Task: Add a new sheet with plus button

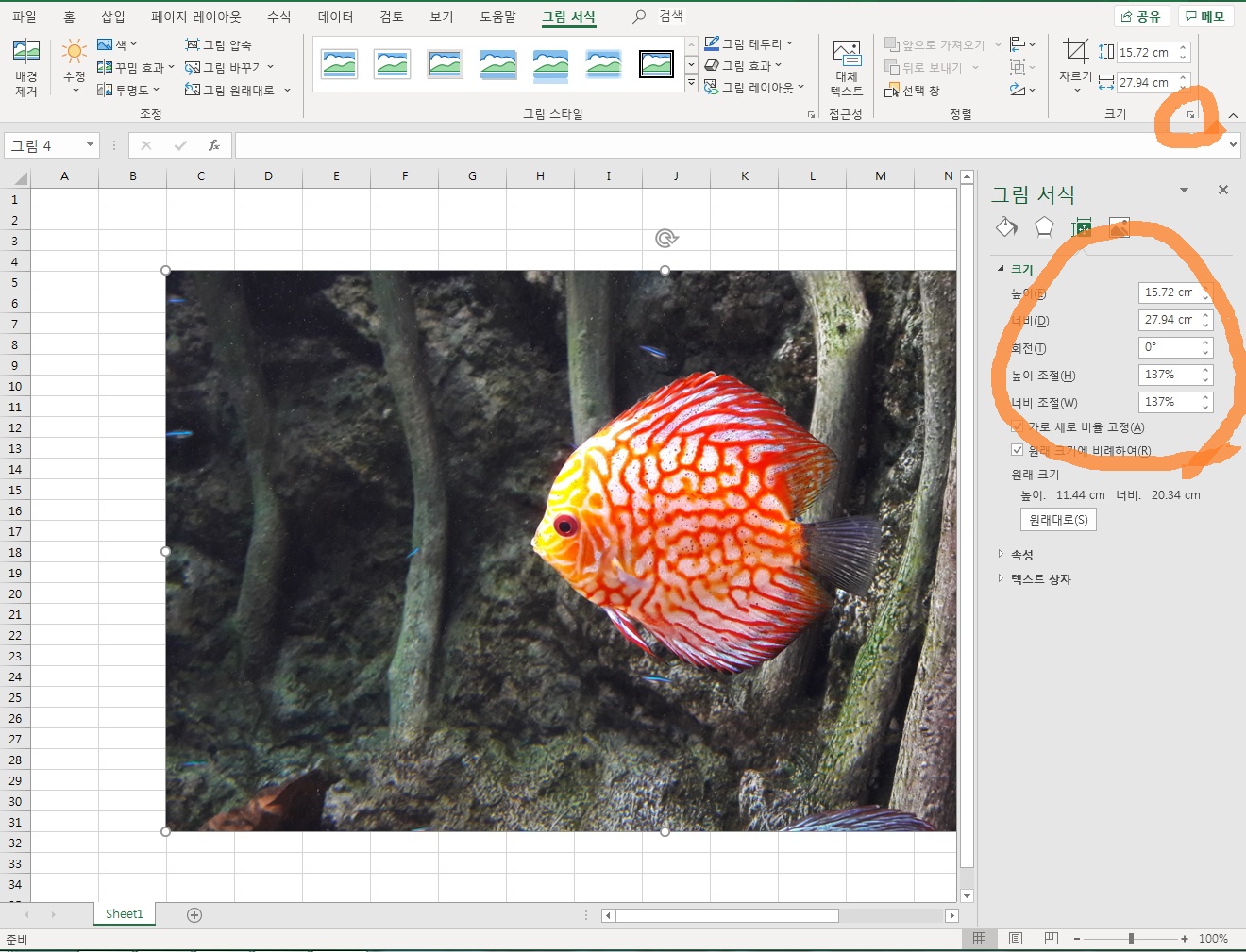Action: point(194,914)
